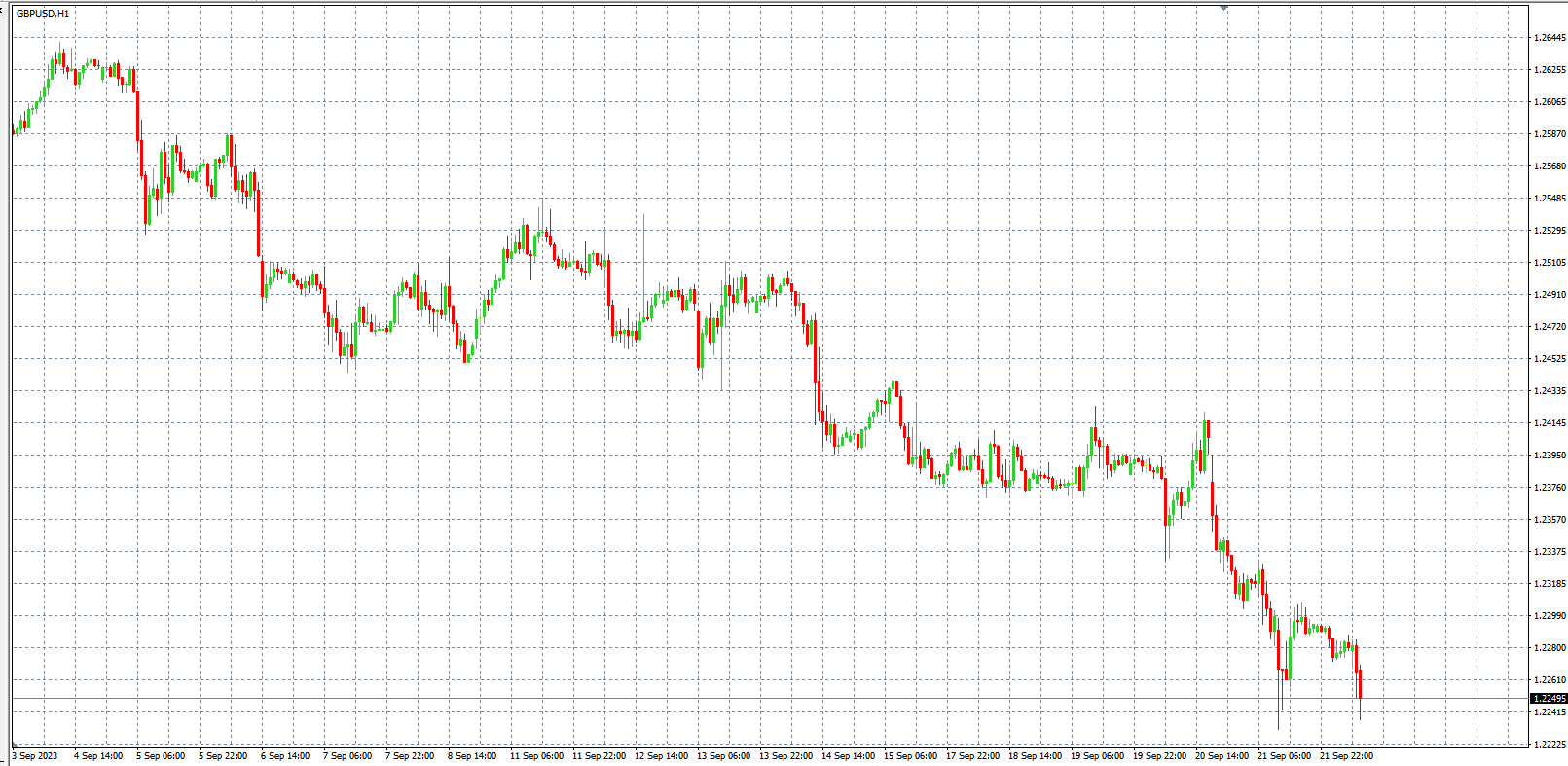Click the 8 Sep 14:00 time label

[x=472, y=756]
